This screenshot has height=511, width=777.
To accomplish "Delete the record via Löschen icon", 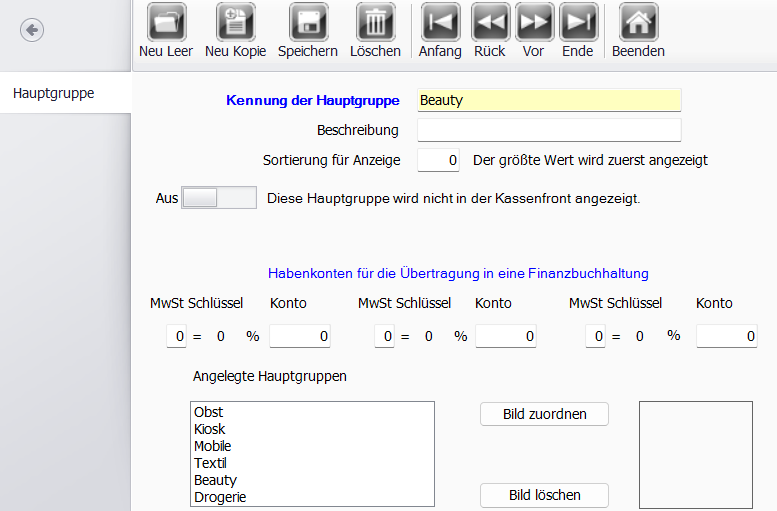I will [375, 22].
